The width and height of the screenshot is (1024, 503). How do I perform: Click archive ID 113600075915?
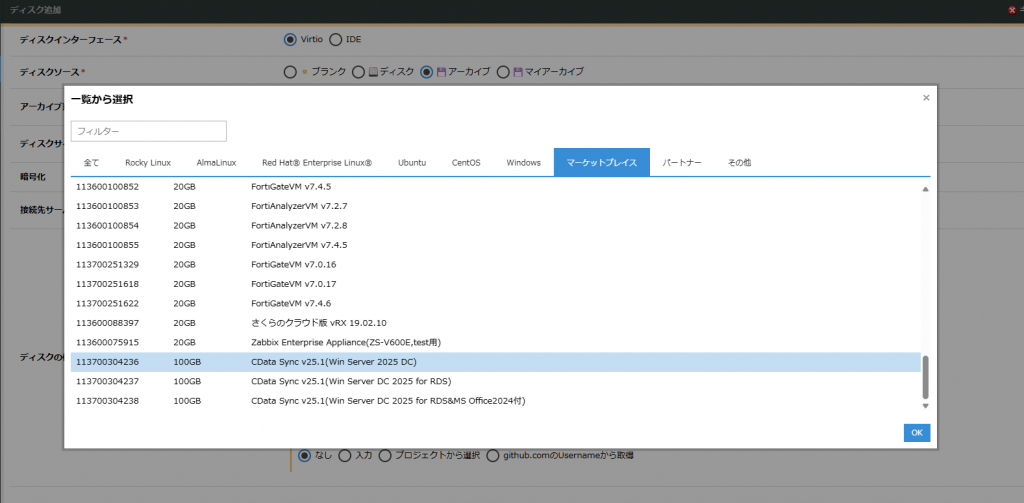108,342
